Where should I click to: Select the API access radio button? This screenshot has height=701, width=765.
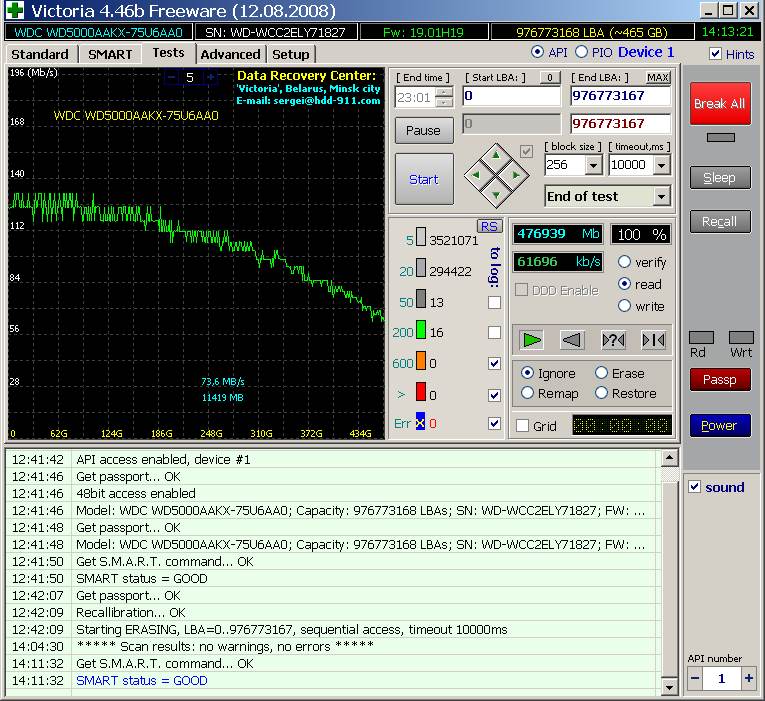tap(537, 52)
